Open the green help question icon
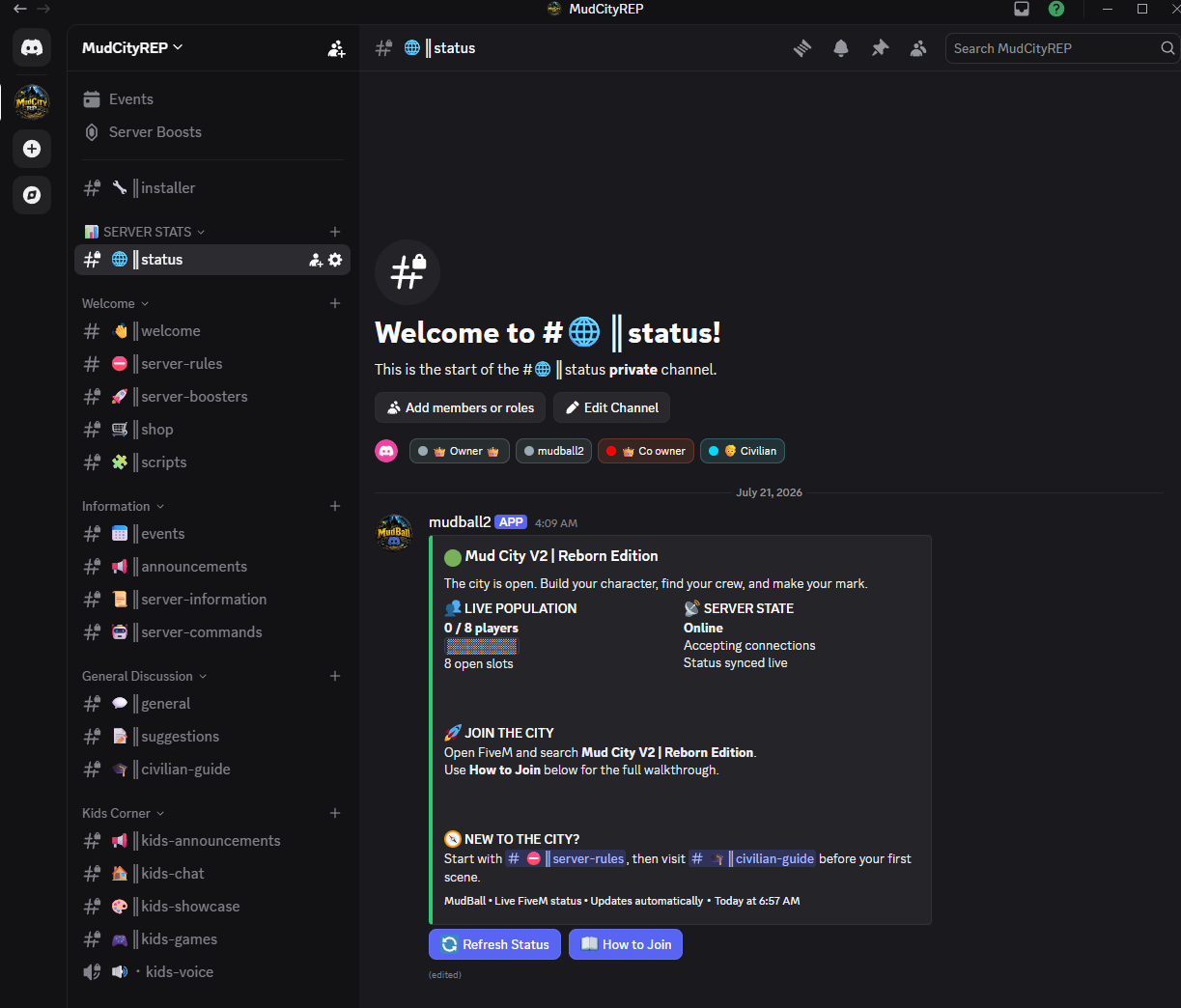 click(x=1056, y=9)
